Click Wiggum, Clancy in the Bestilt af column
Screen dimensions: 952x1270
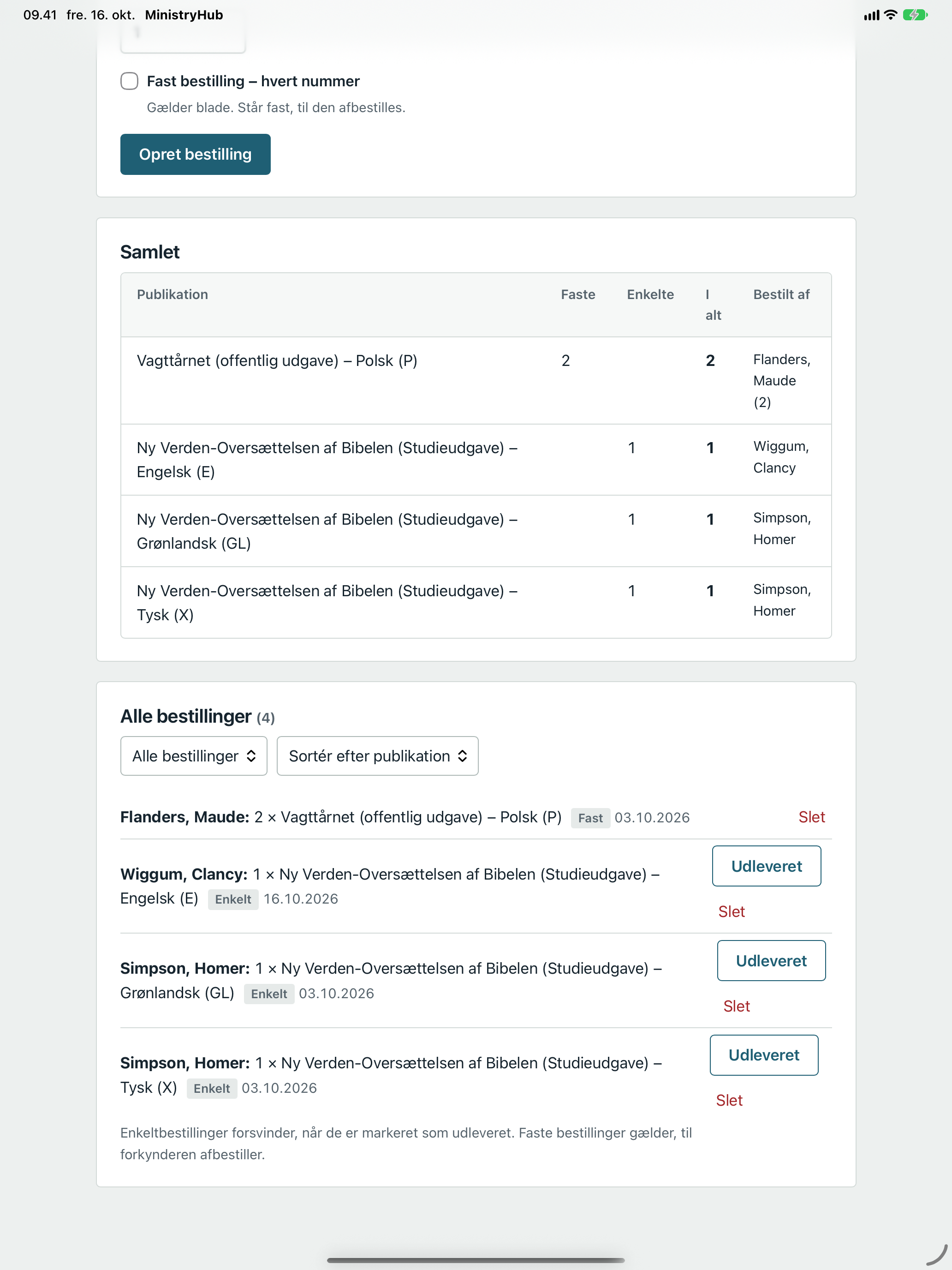coord(781,457)
